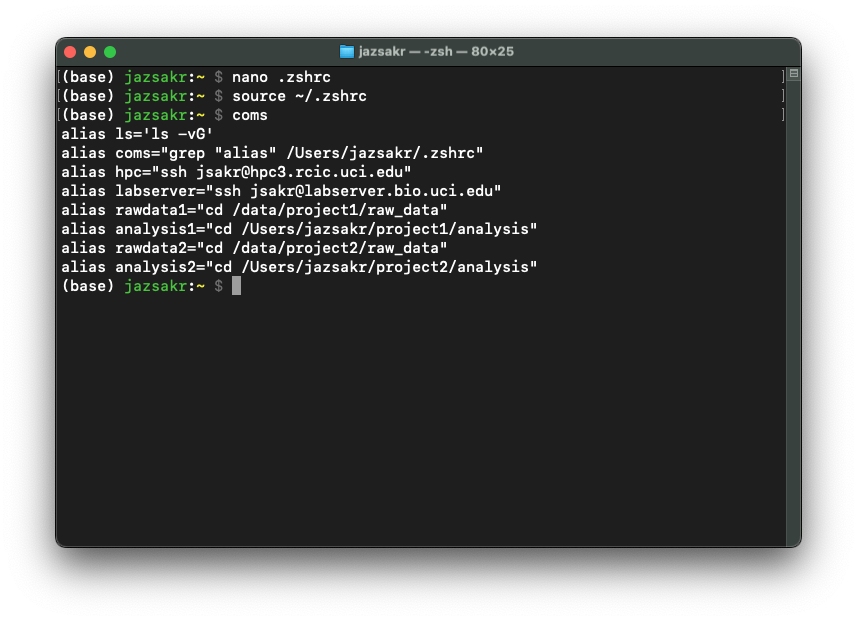Click the source ~/.zshrc command text
Viewport: 857px width, 621px height.
click(301, 95)
